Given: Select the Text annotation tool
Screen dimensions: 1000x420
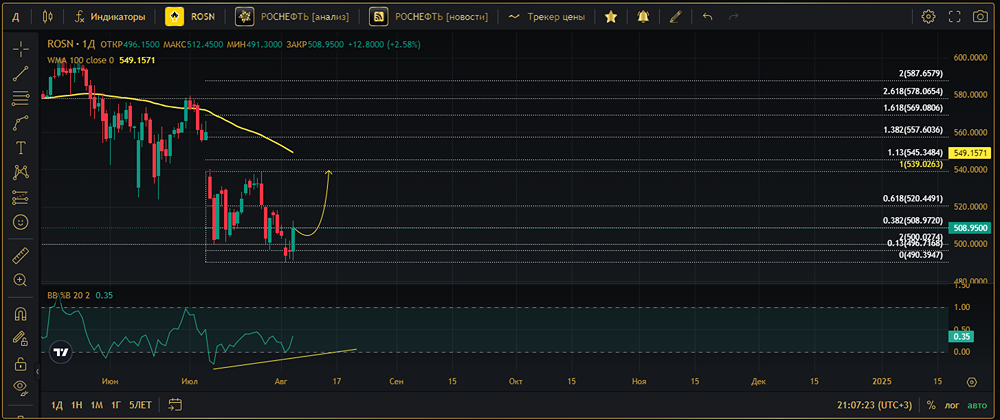Looking at the screenshot, I should [20, 147].
